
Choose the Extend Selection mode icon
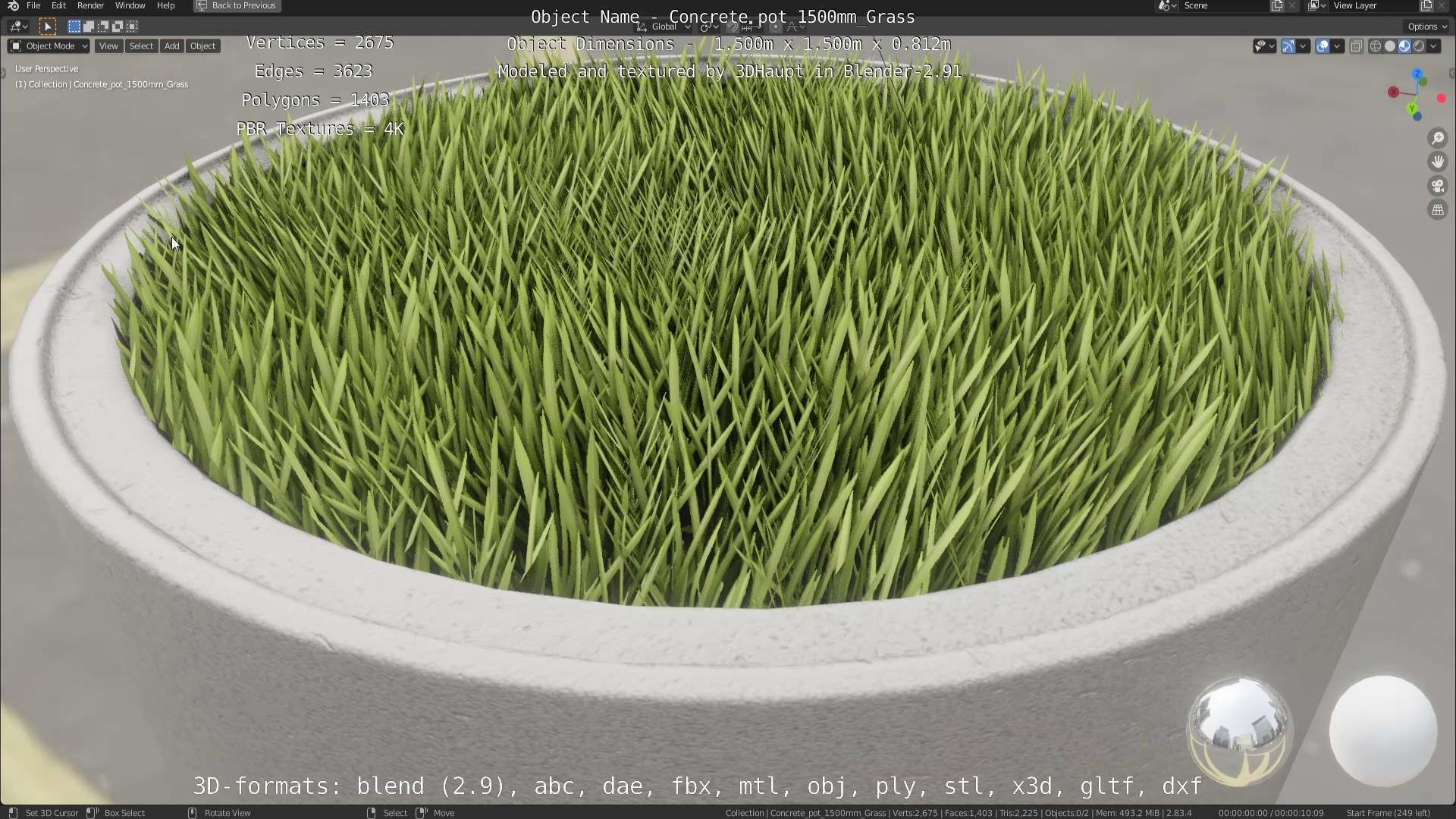[x=88, y=27]
